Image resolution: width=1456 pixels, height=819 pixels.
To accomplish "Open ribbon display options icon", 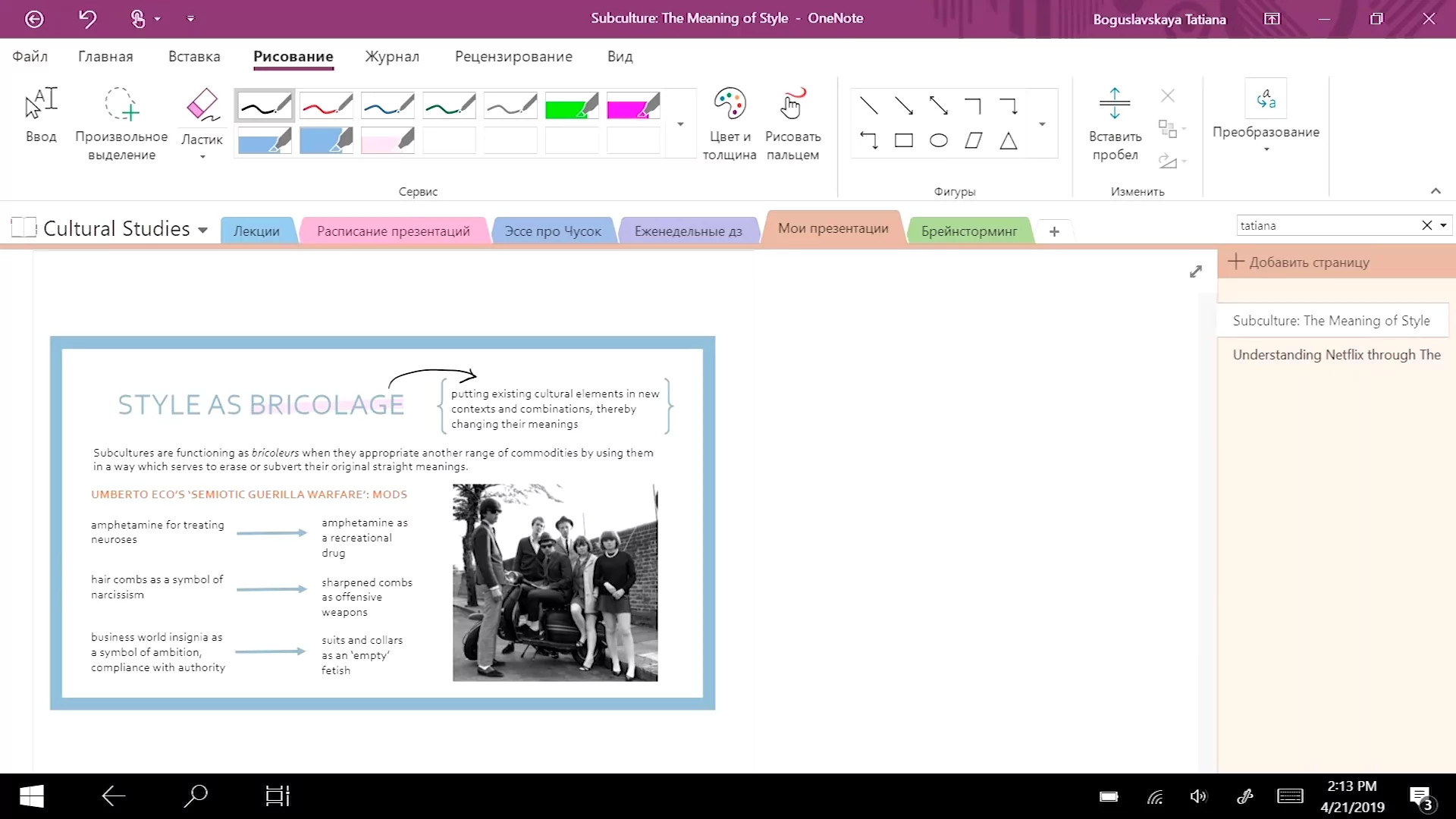I will pyautogui.click(x=1272, y=19).
